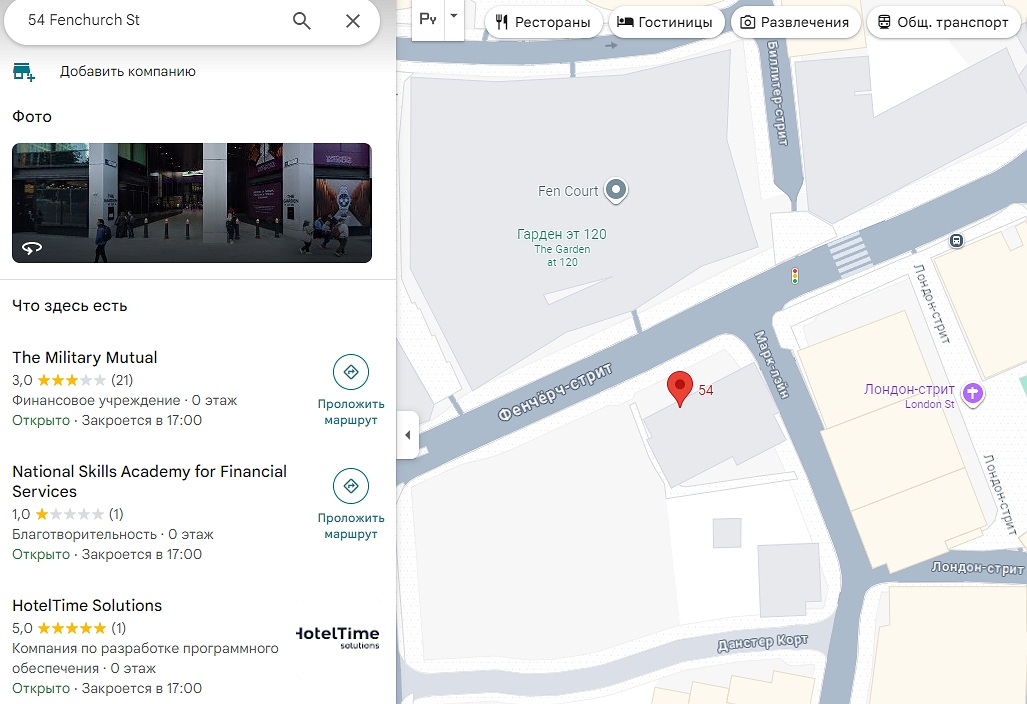Click the Фенчёрч-стрит street label

(x=555, y=391)
